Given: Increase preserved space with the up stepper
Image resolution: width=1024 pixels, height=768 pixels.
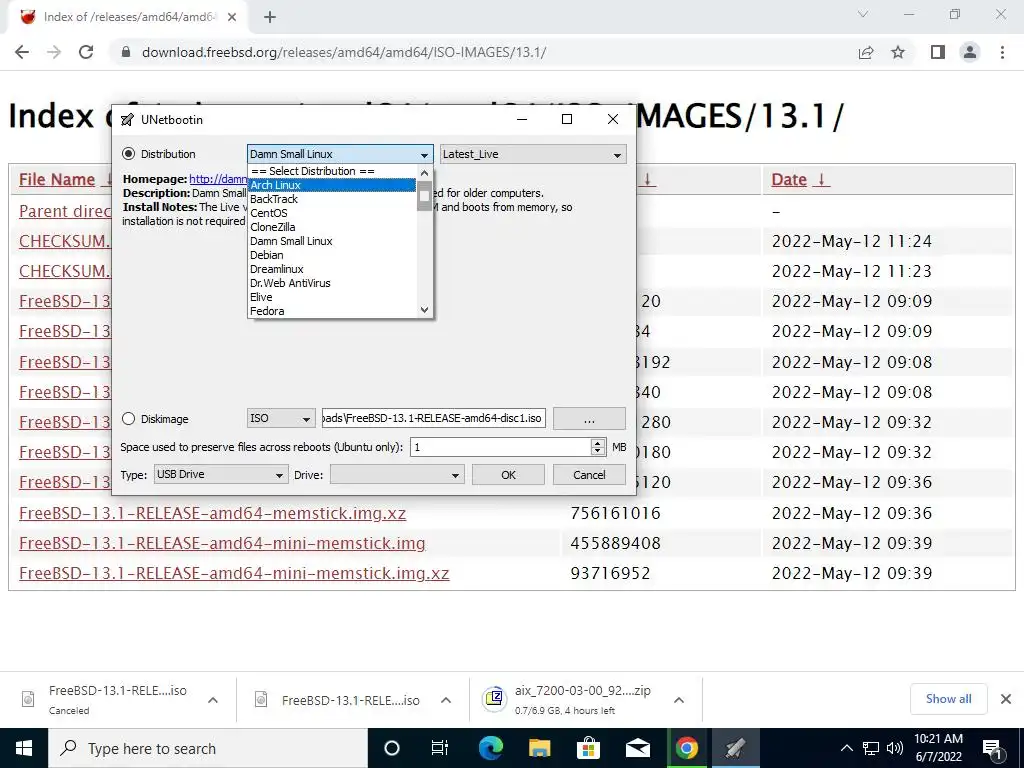Looking at the screenshot, I should tap(598, 443).
